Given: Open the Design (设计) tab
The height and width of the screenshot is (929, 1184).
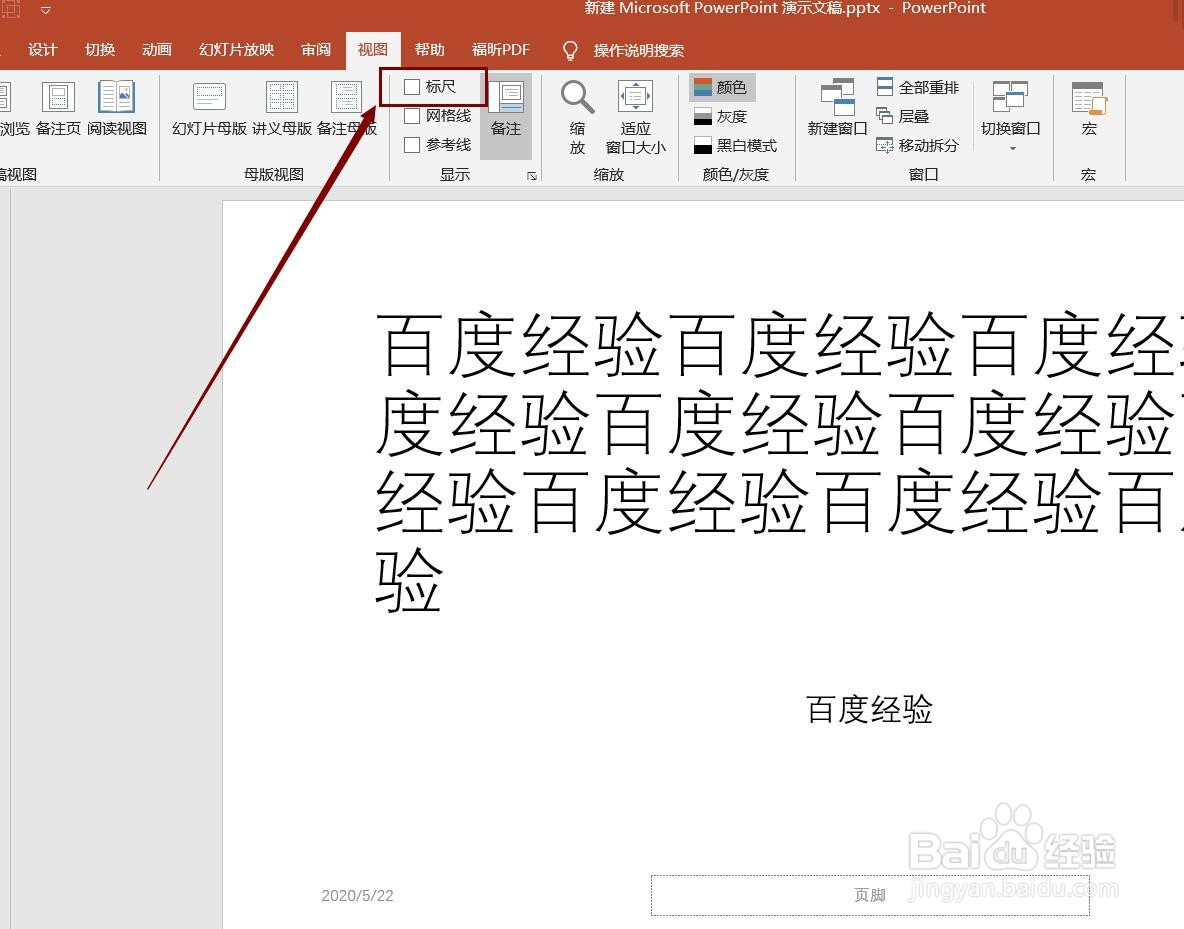Looking at the screenshot, I should pyautogui.click(x=43, y=50).
